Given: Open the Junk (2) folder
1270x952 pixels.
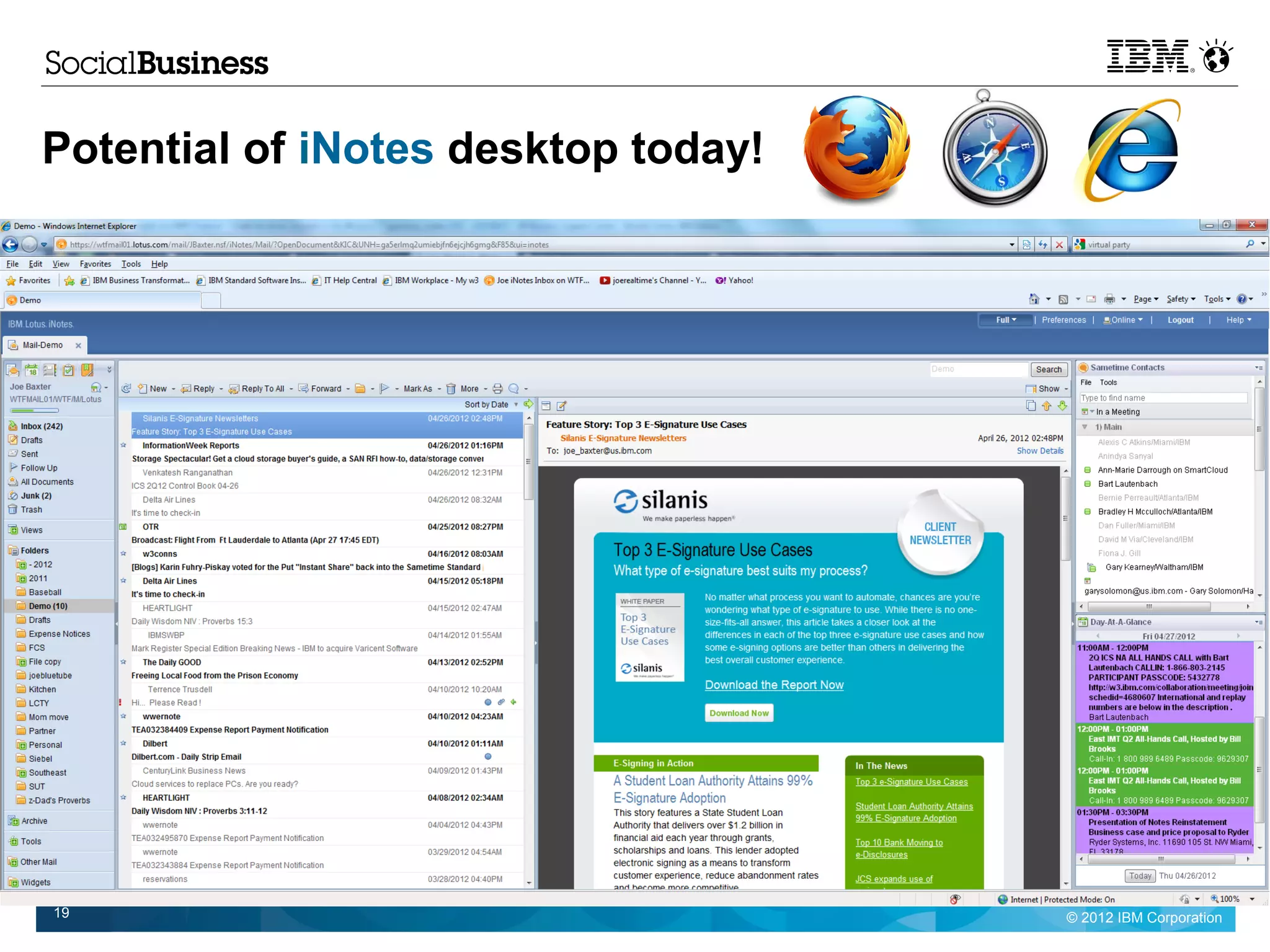Looking at the screenshot, I should pos(36,496).
